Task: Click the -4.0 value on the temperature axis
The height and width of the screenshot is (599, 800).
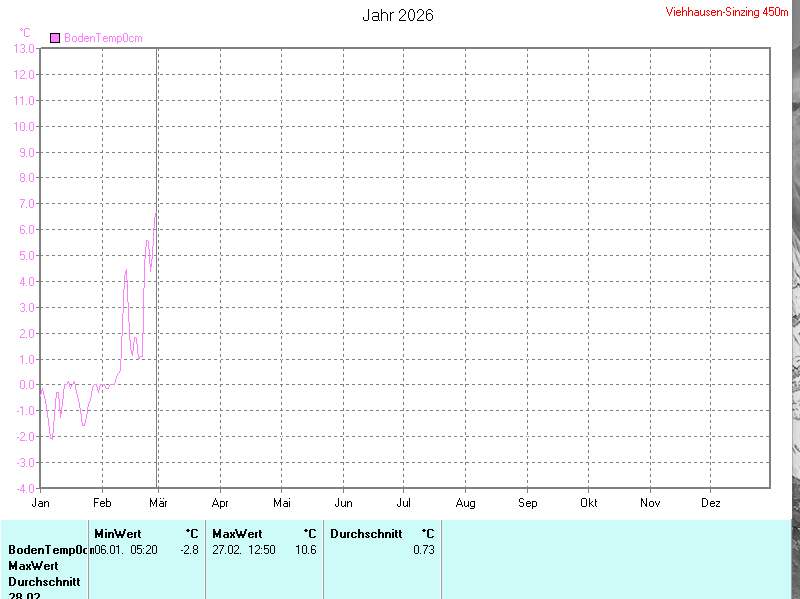Action: pyautogui.click(x=24, y=489)
